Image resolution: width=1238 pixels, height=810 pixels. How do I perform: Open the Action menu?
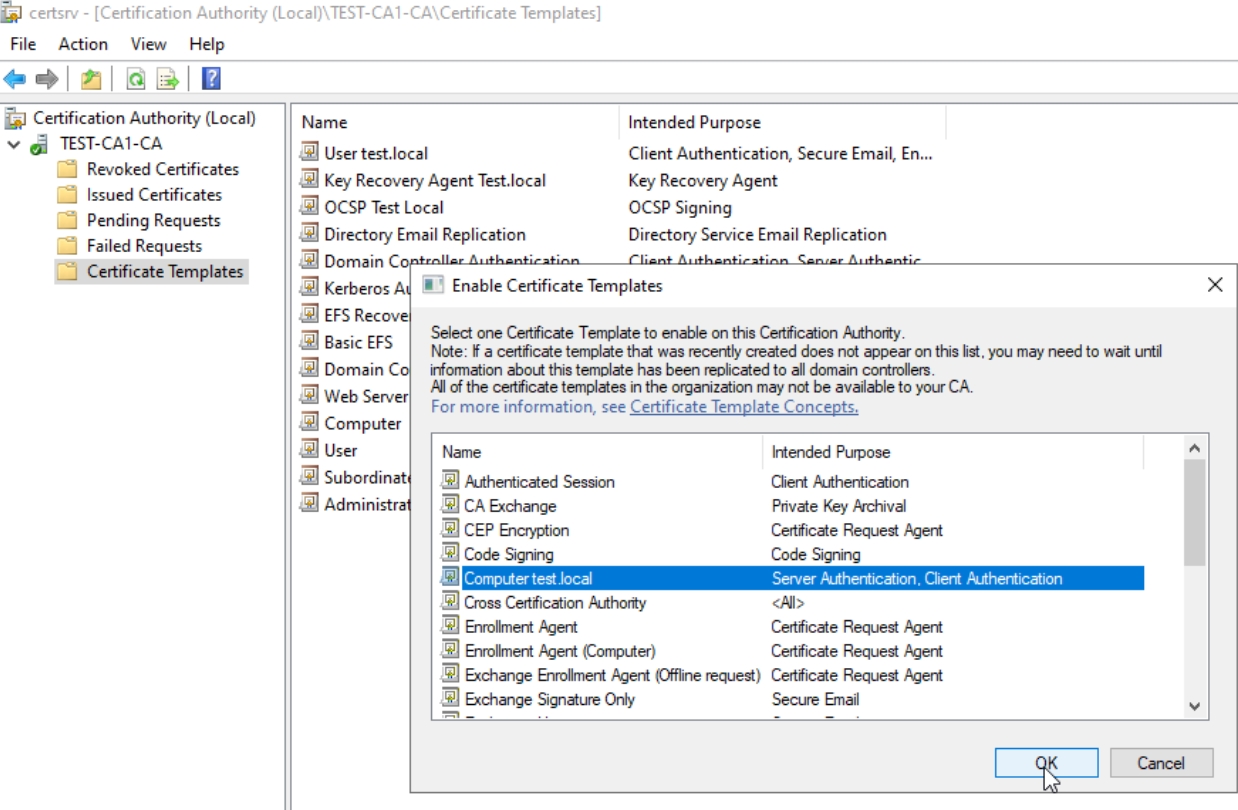tap(83, 44)
